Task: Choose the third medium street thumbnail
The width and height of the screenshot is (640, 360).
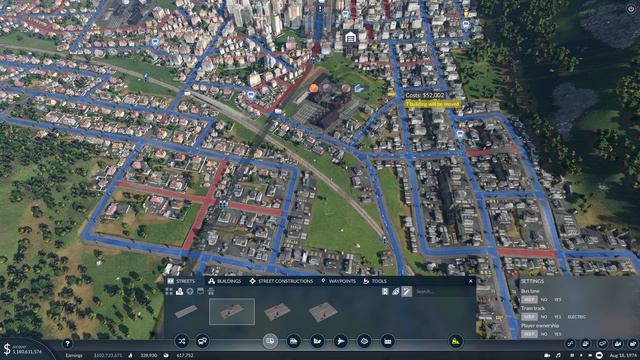Action: (x=277, y=311)
